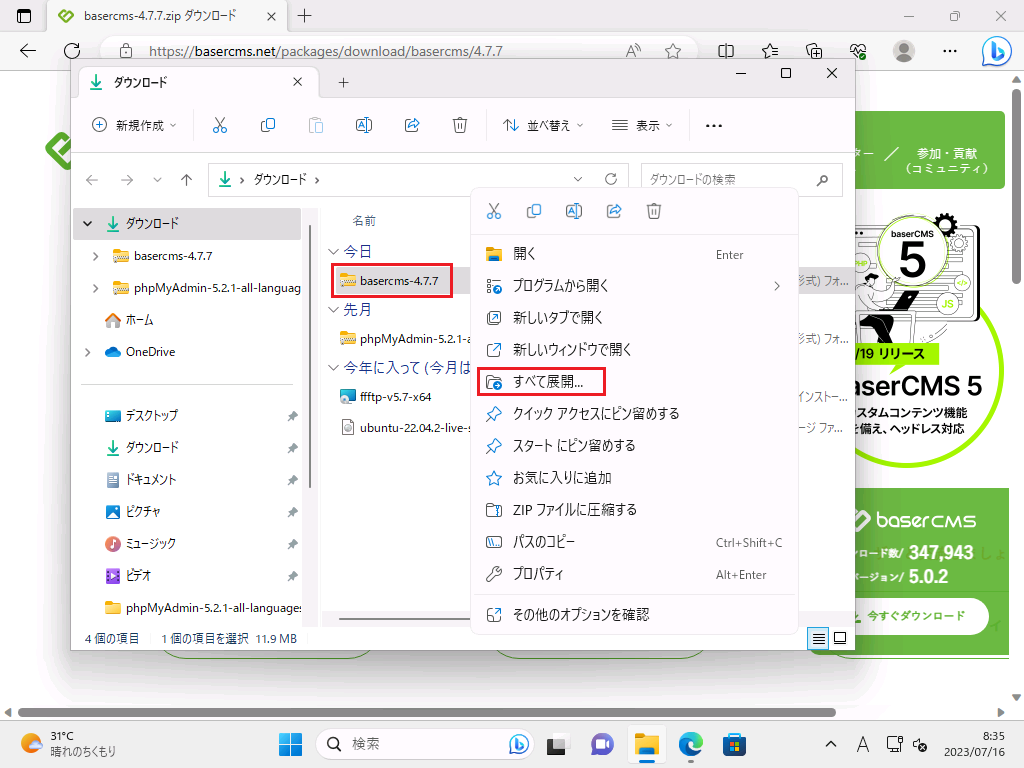The image size is (1024, 768).
Task: Click Copy icon in context menu top row
Action: coord(534,211)
